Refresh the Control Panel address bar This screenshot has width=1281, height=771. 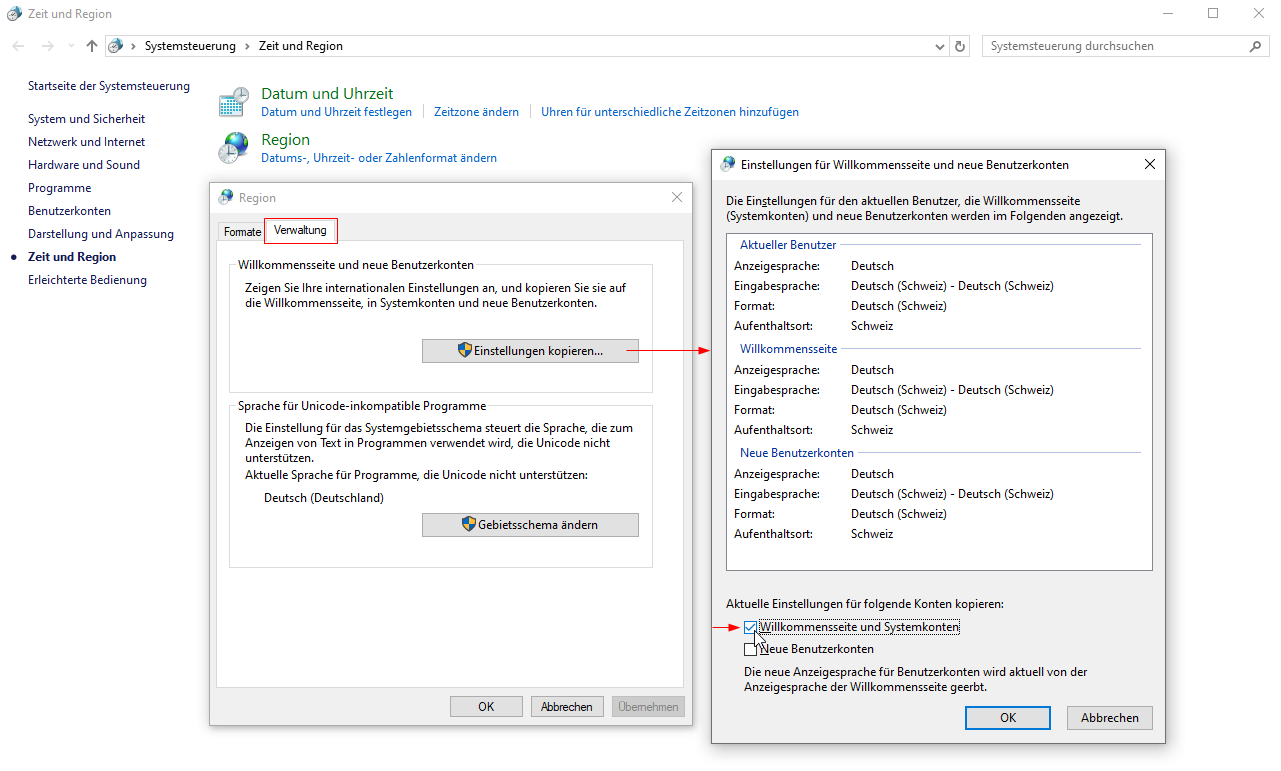961,46
